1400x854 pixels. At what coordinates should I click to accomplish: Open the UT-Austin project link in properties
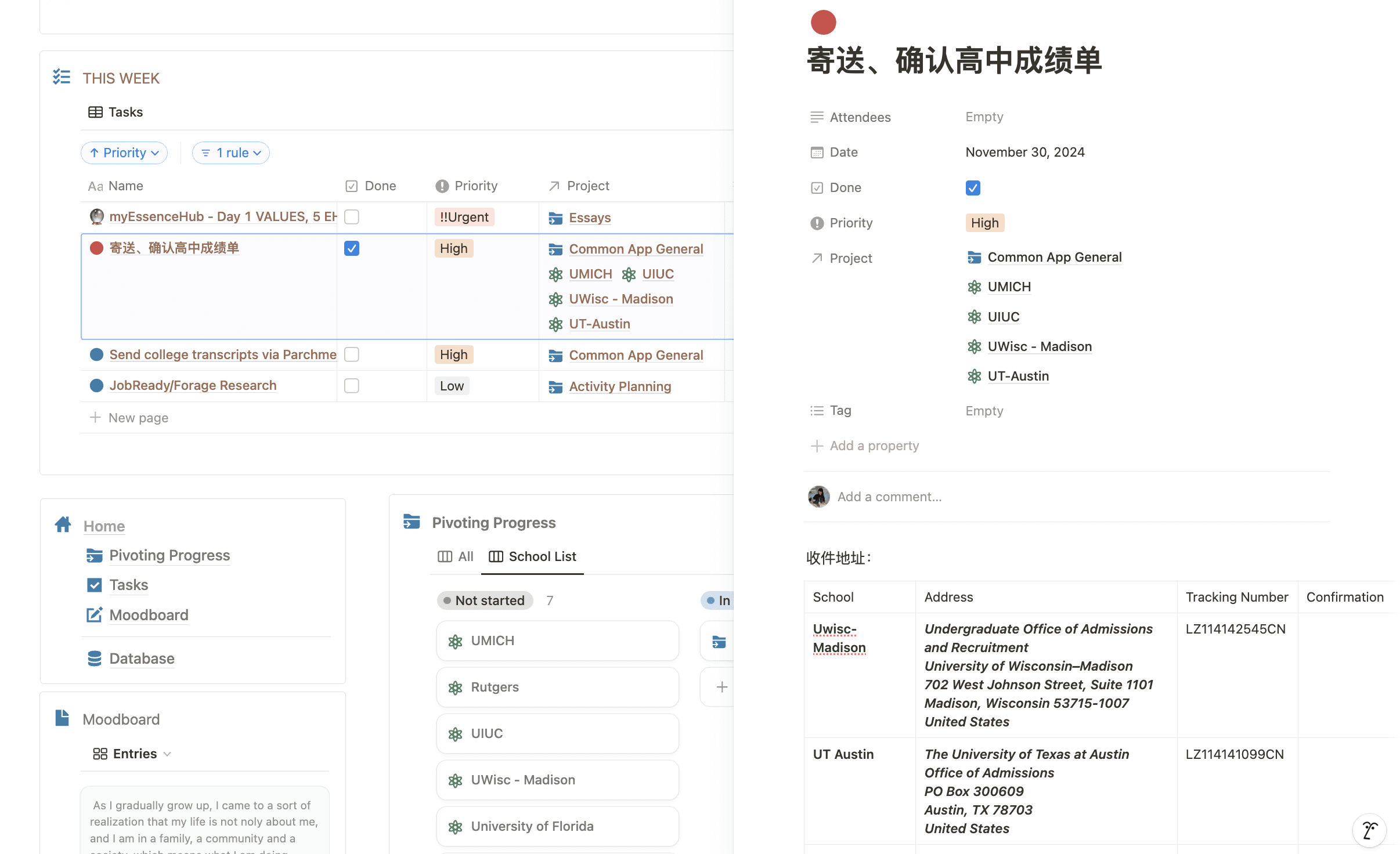pyautogui.click(x=1018, y=376)
